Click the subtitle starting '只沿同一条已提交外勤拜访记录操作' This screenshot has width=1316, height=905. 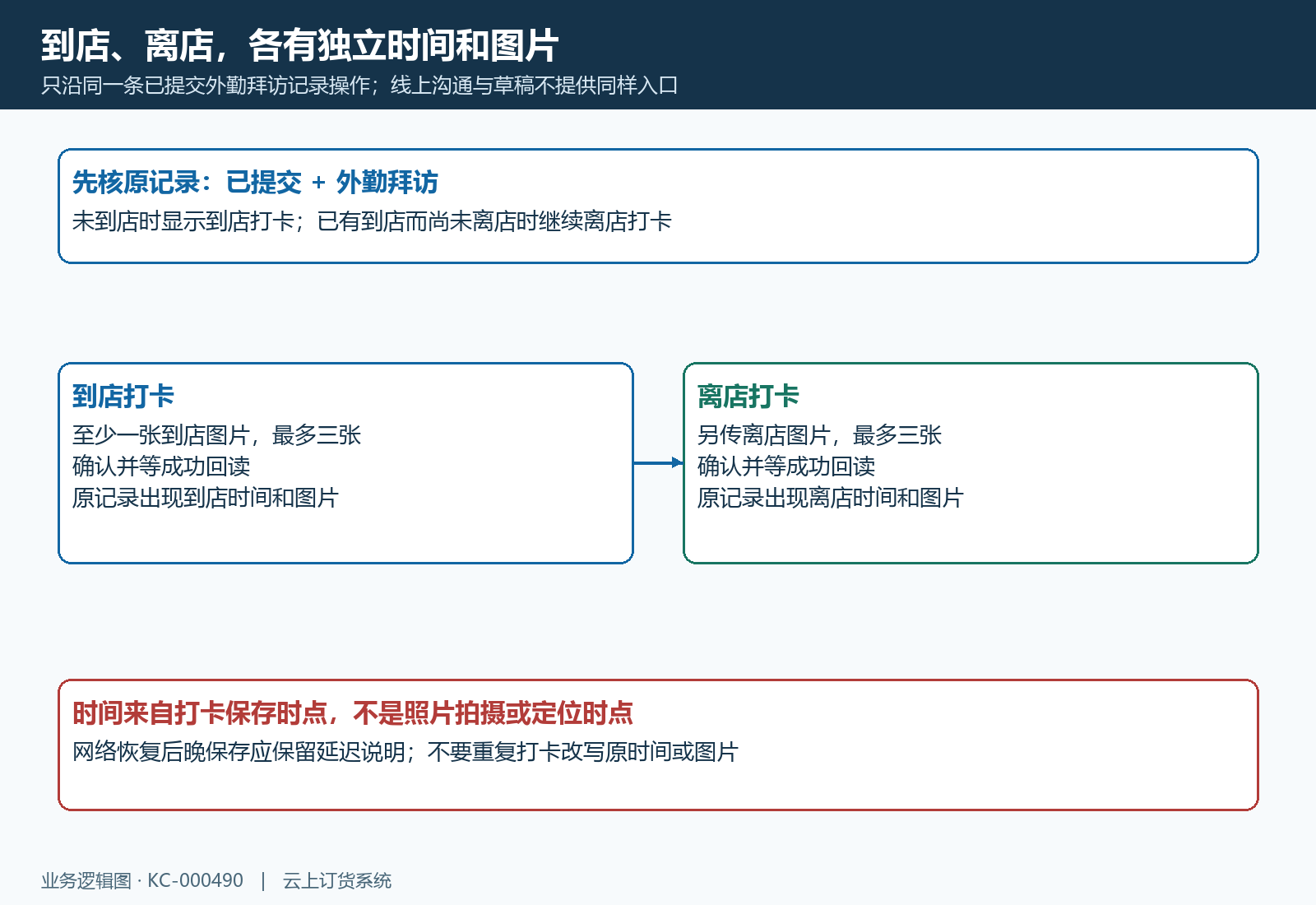point(359,86)
